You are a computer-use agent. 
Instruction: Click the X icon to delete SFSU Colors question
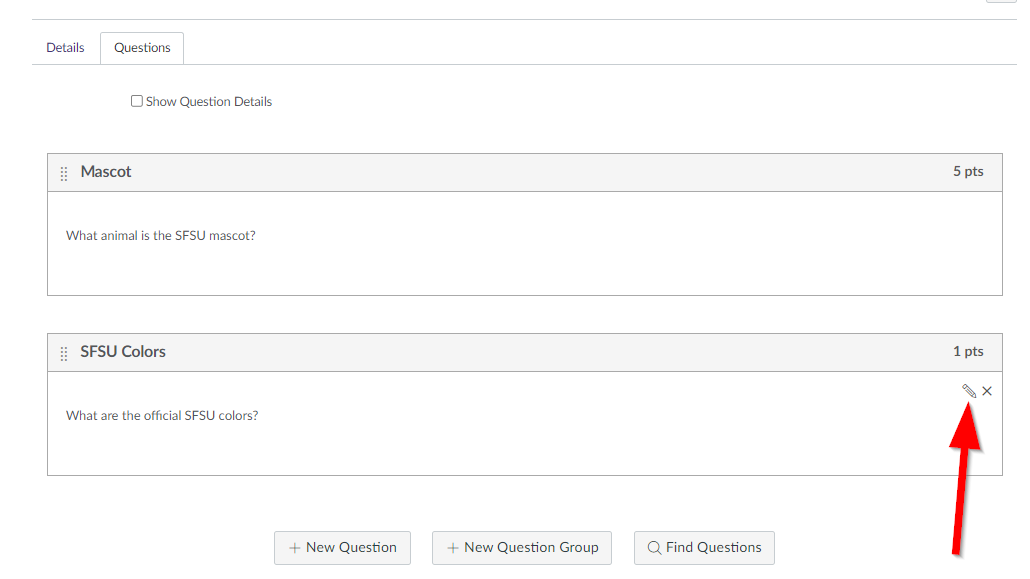[987, 391]
